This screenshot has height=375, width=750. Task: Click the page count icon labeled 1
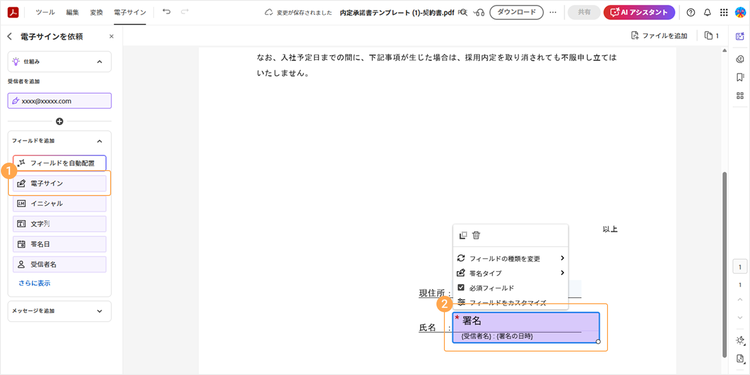(x=711, y=35)
